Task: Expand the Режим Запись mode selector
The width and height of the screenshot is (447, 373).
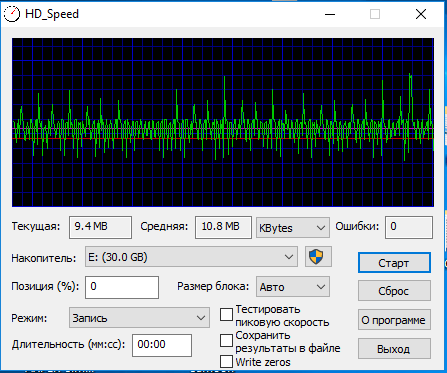Action: (x=139, y=318)
